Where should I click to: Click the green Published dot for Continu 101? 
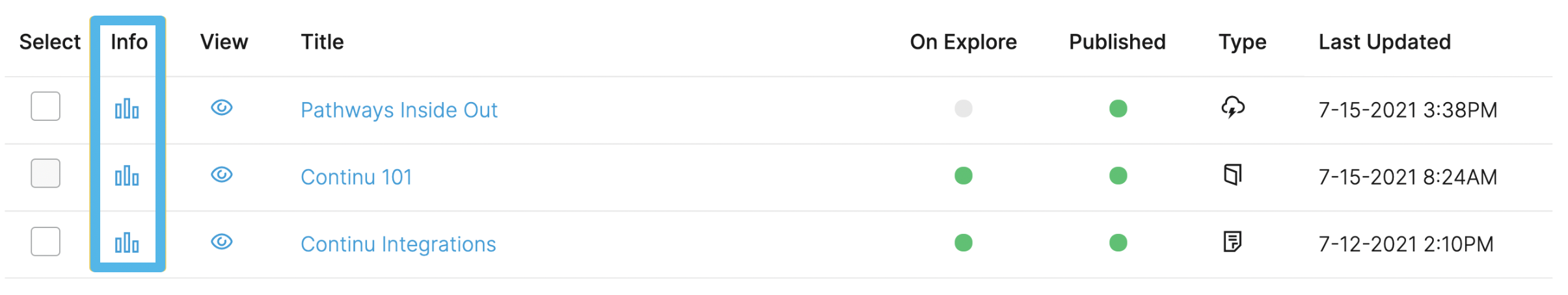pyautogui.click(x=1118, y=175)
